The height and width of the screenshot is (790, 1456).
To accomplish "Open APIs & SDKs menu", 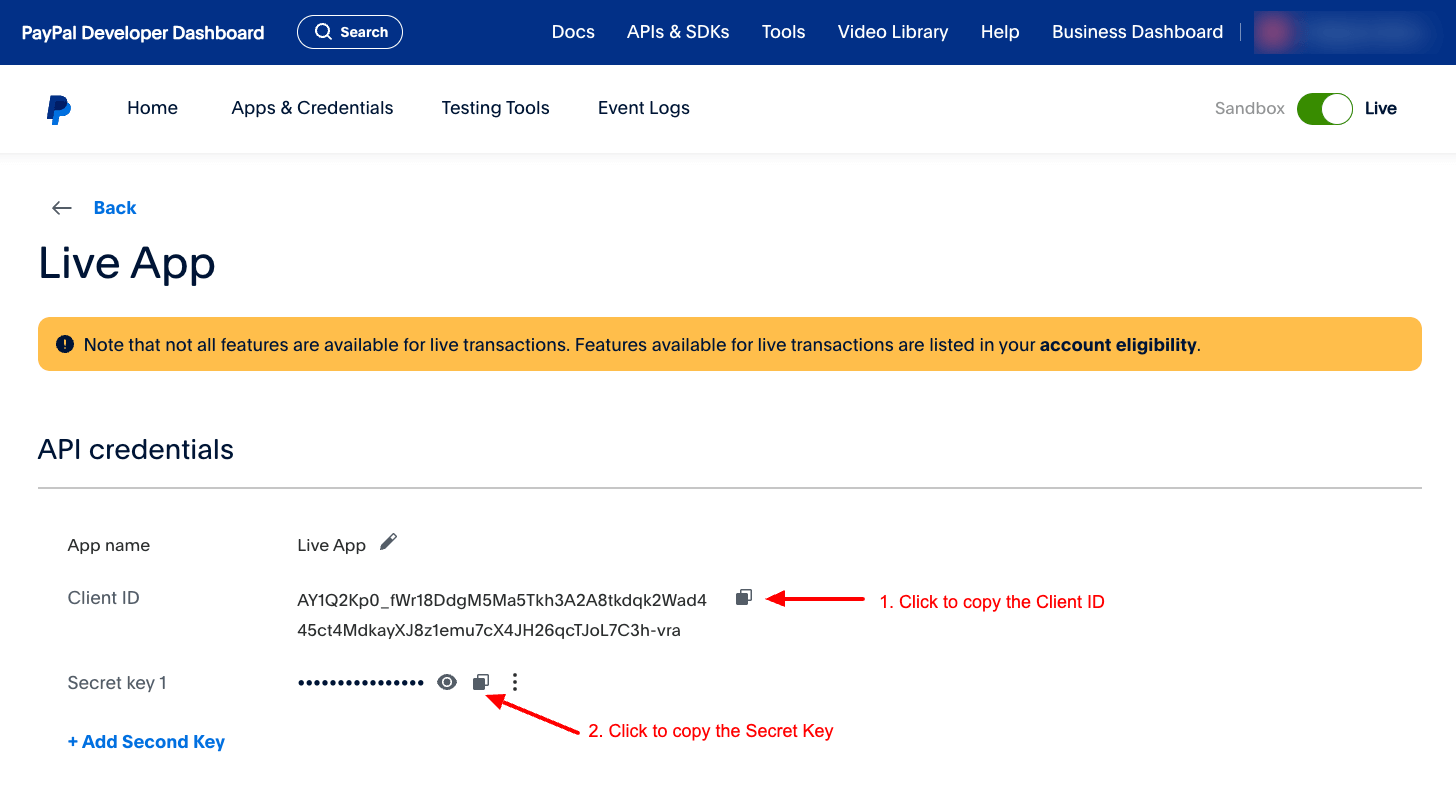I will click(678, 32).
